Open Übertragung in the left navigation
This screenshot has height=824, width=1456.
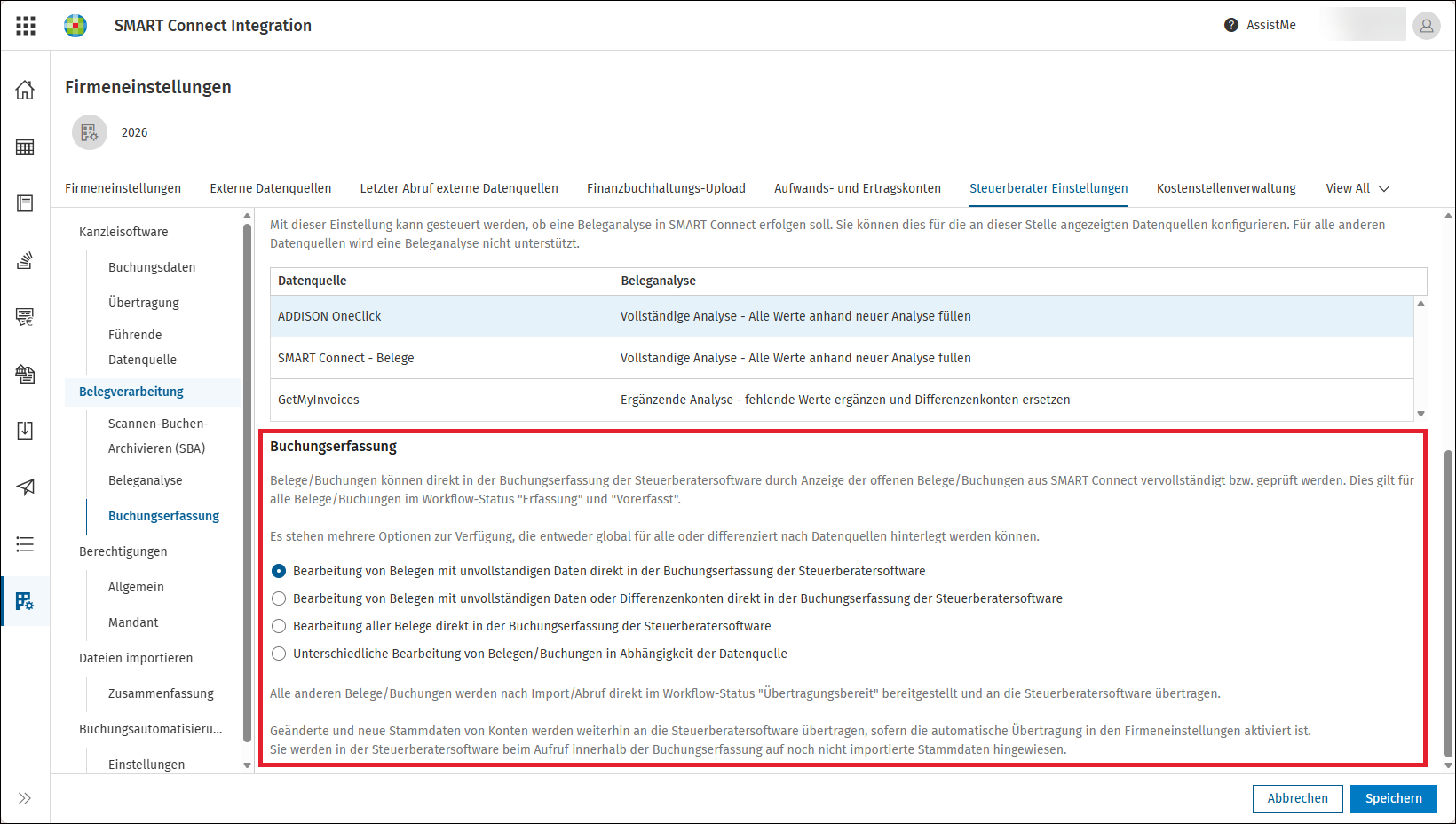[144, 303]
